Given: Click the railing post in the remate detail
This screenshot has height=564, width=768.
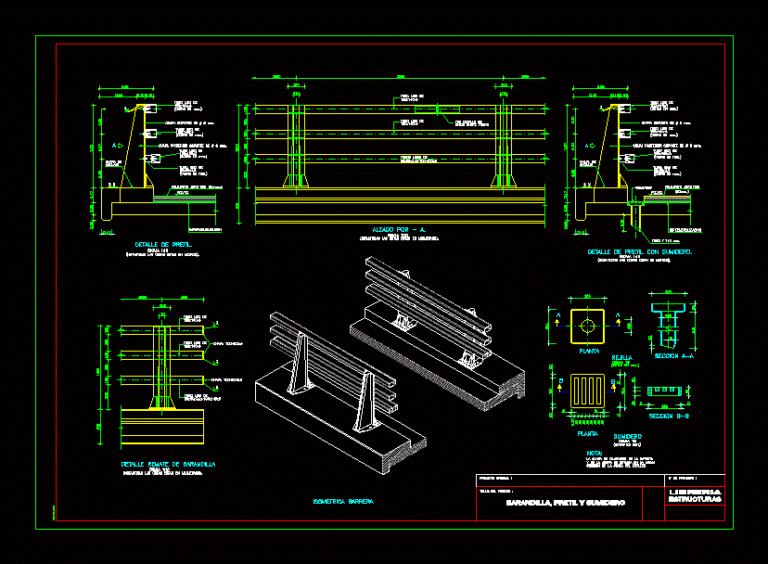Looking at the screenshot, I should click(x=162, y=367).
